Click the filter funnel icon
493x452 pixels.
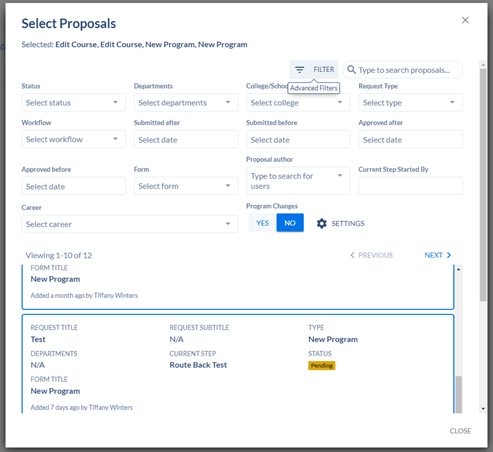pos(299,70)
